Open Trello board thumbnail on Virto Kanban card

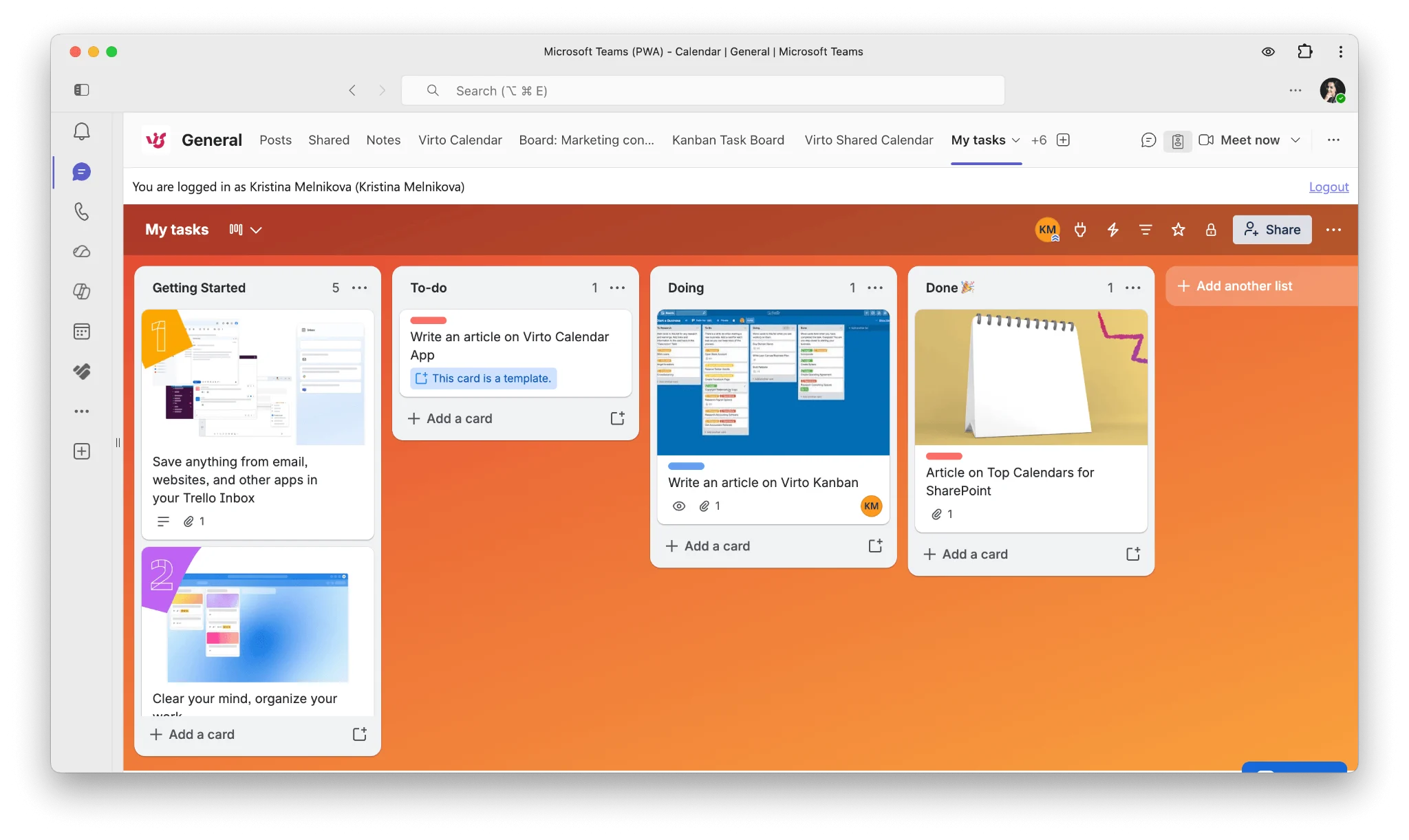(773, 383)
